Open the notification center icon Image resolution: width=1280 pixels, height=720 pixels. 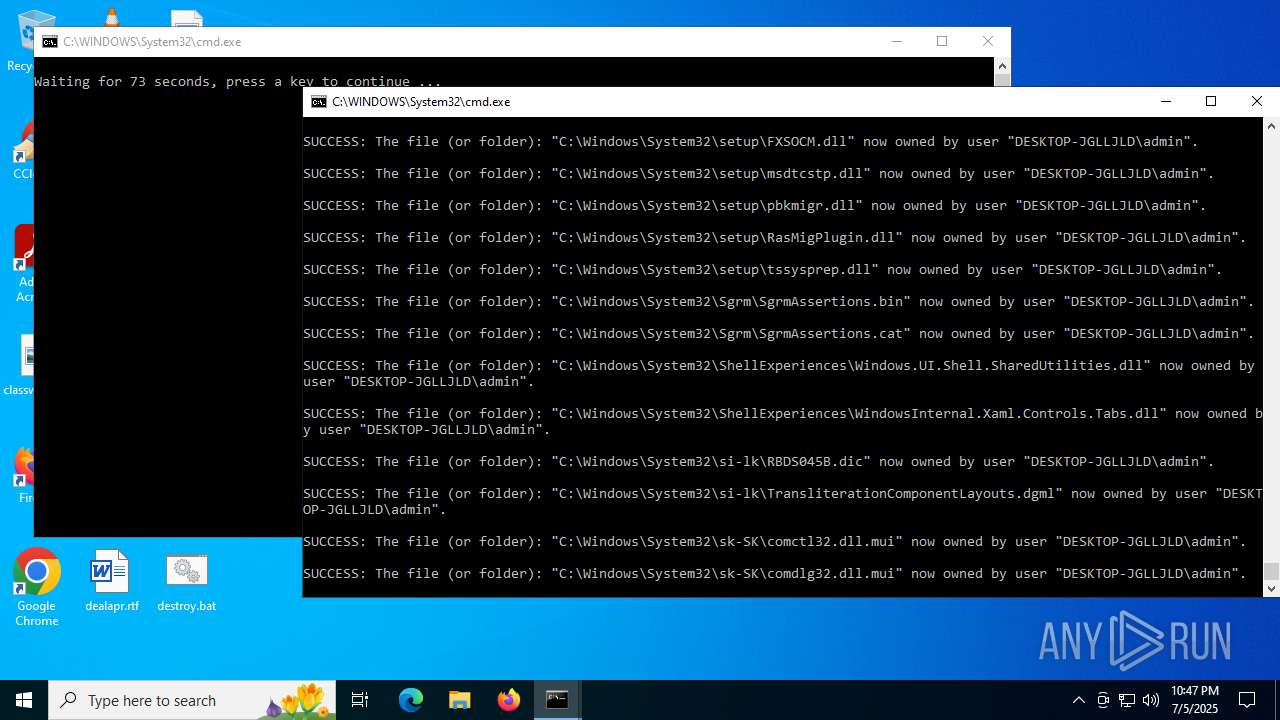point(1247,700)
